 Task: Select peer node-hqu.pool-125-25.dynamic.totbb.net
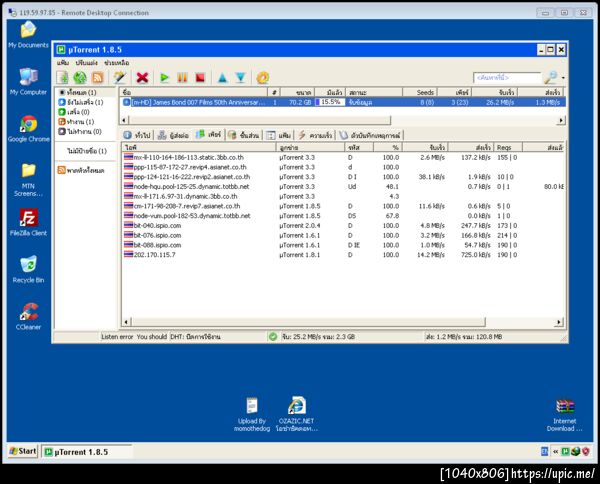[x=342, y=187]
